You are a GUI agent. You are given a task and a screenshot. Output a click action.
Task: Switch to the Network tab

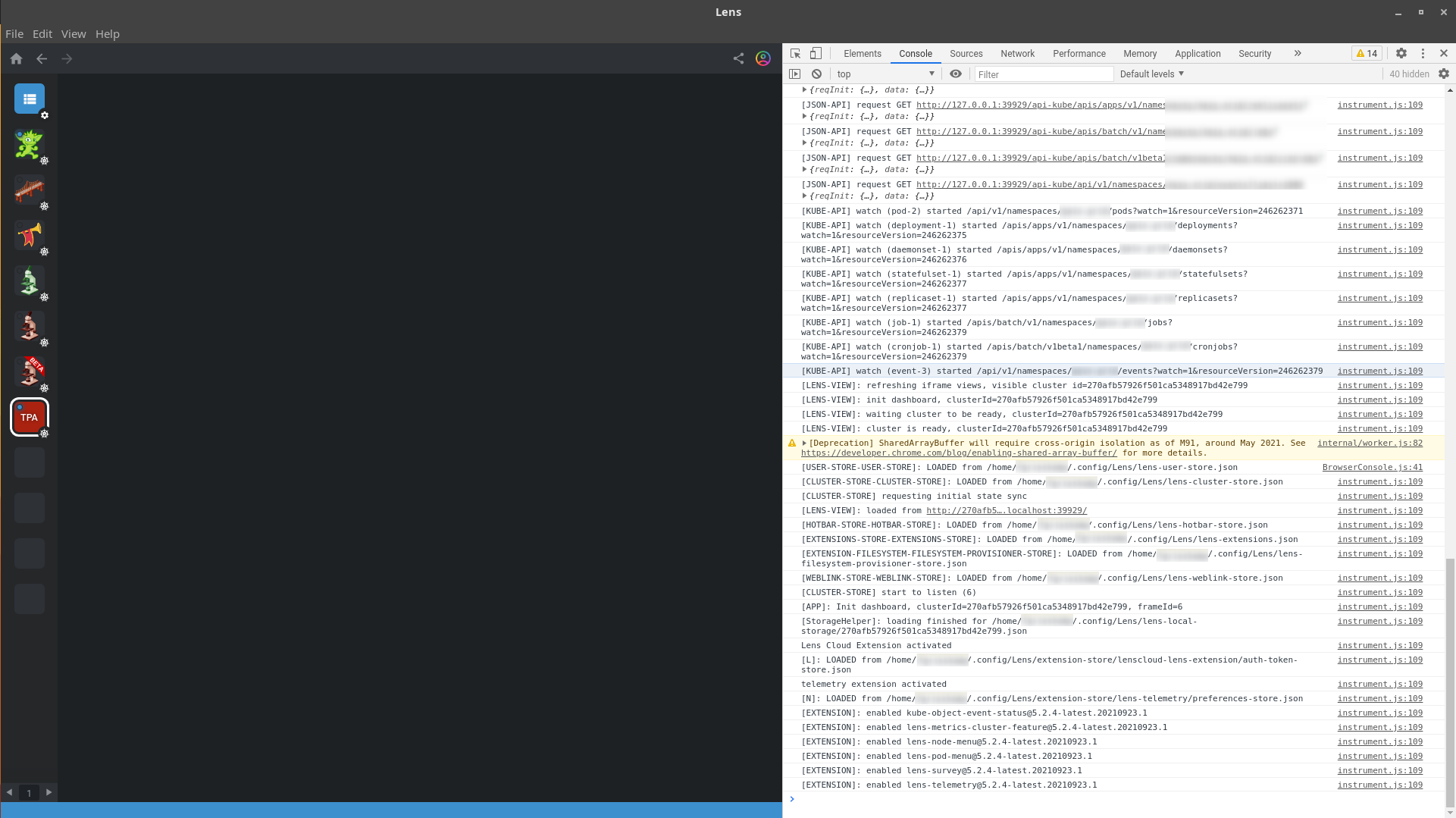coord(1017,53)
